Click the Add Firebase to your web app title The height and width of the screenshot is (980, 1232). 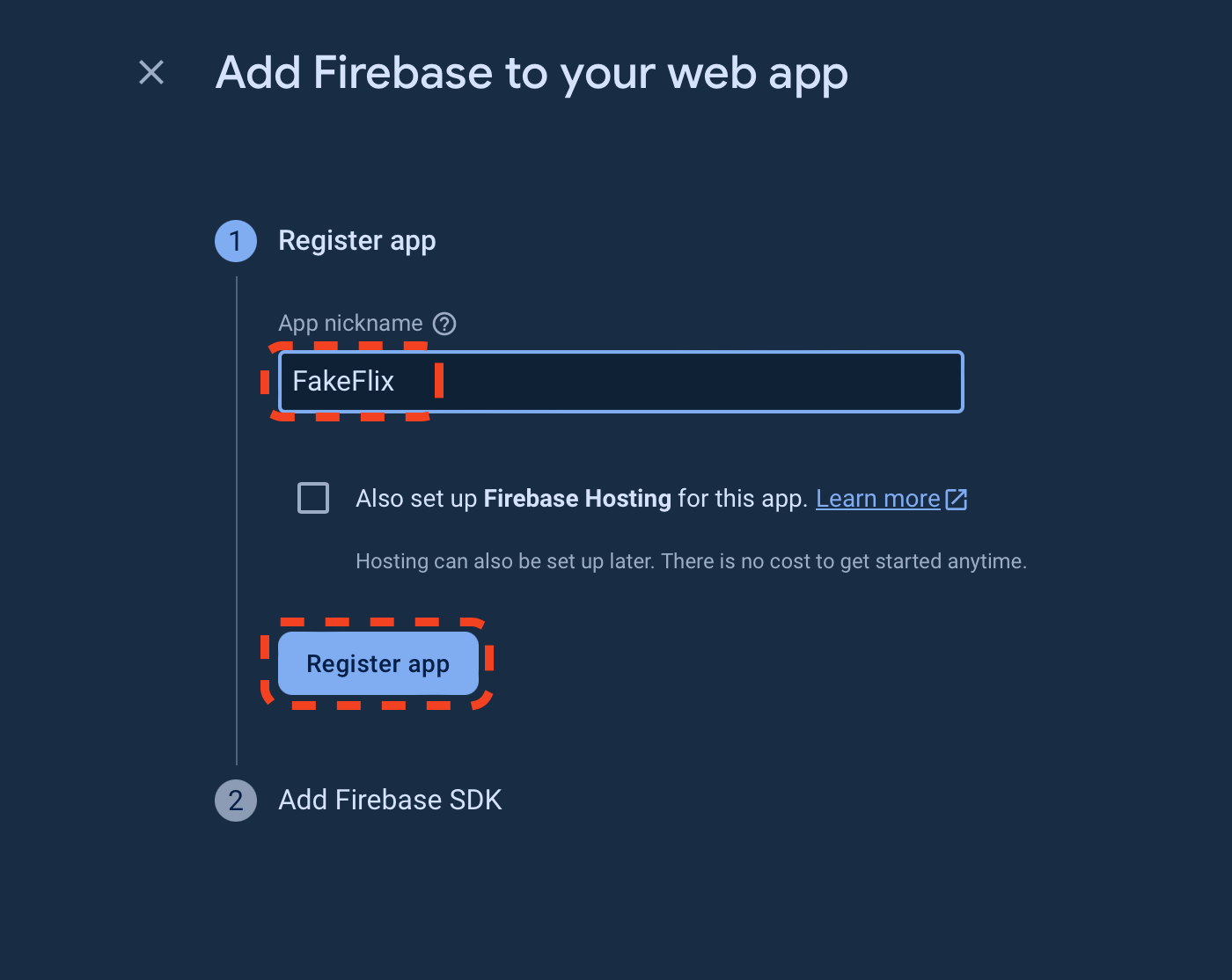(532, 73)
